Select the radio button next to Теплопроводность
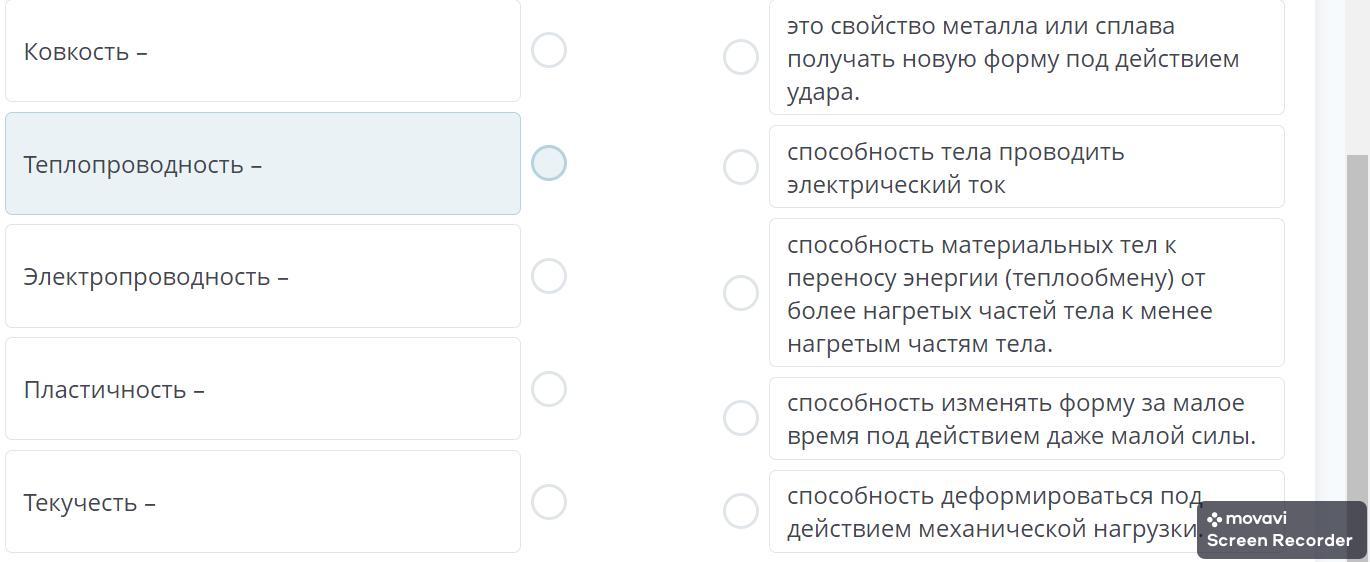Viewport: 1370px width, 562px height. 549,163
